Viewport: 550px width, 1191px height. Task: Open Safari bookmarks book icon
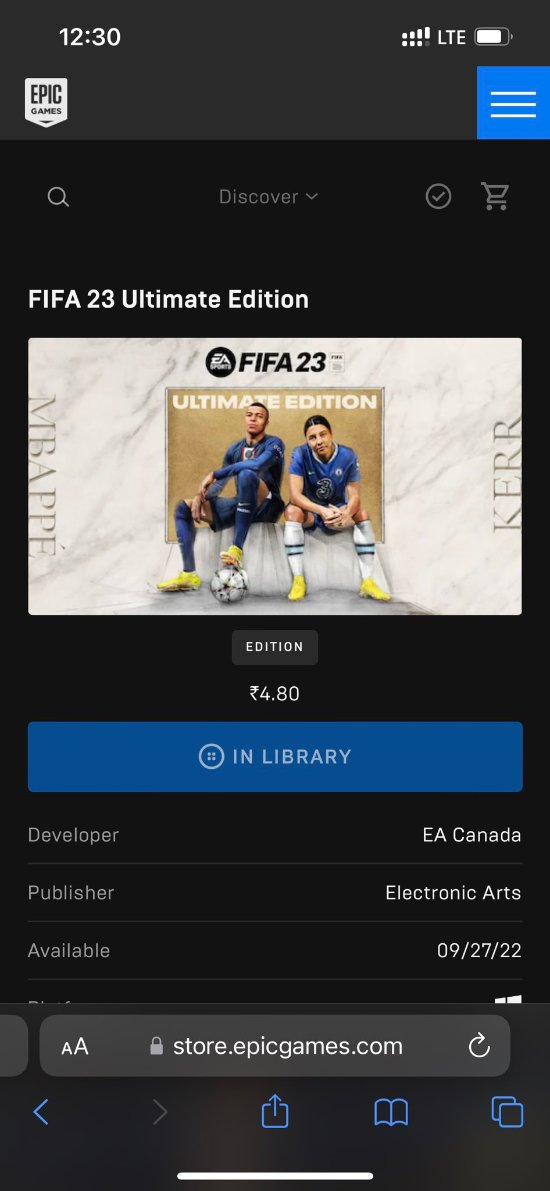[x=391, y=1113]
